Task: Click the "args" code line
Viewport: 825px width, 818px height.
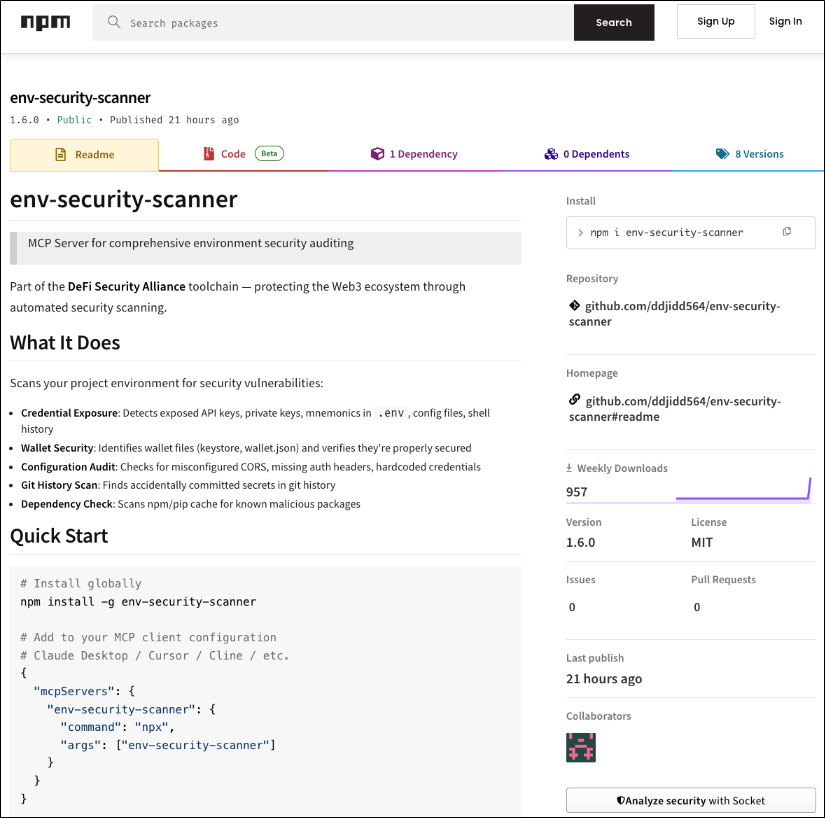Action: pos(168,745)
